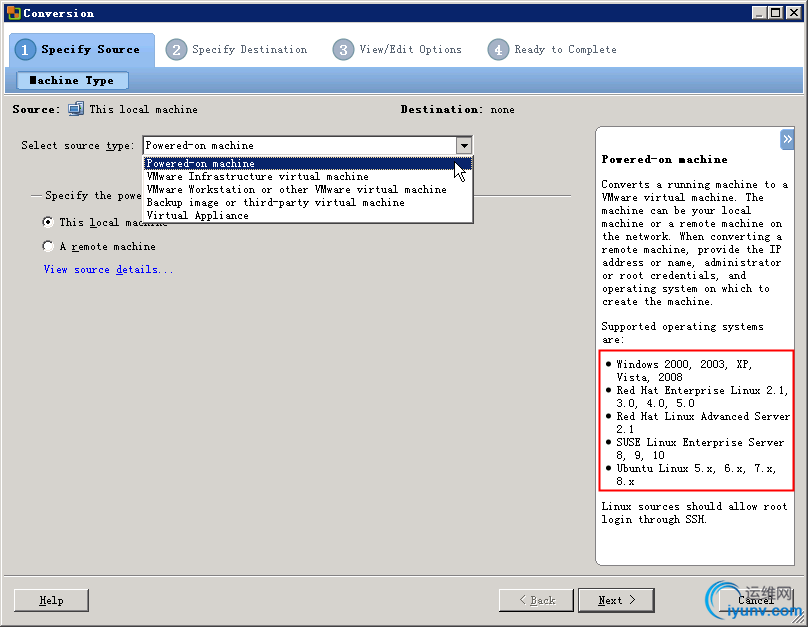
Task: Collapse the help panel with double-arrow icon
Action: [787, 139]
